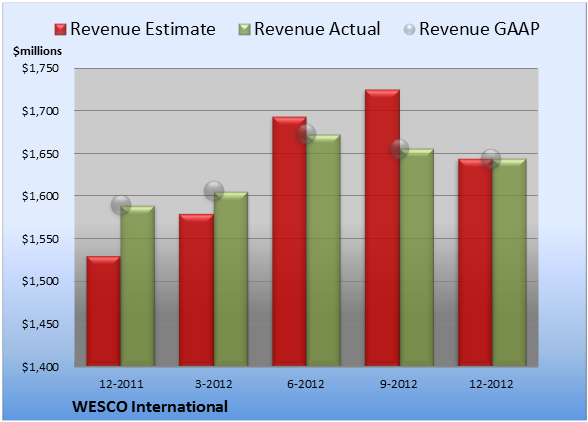
Task: Select the red estimate bar for 12-2011
Action: [104, 311]
